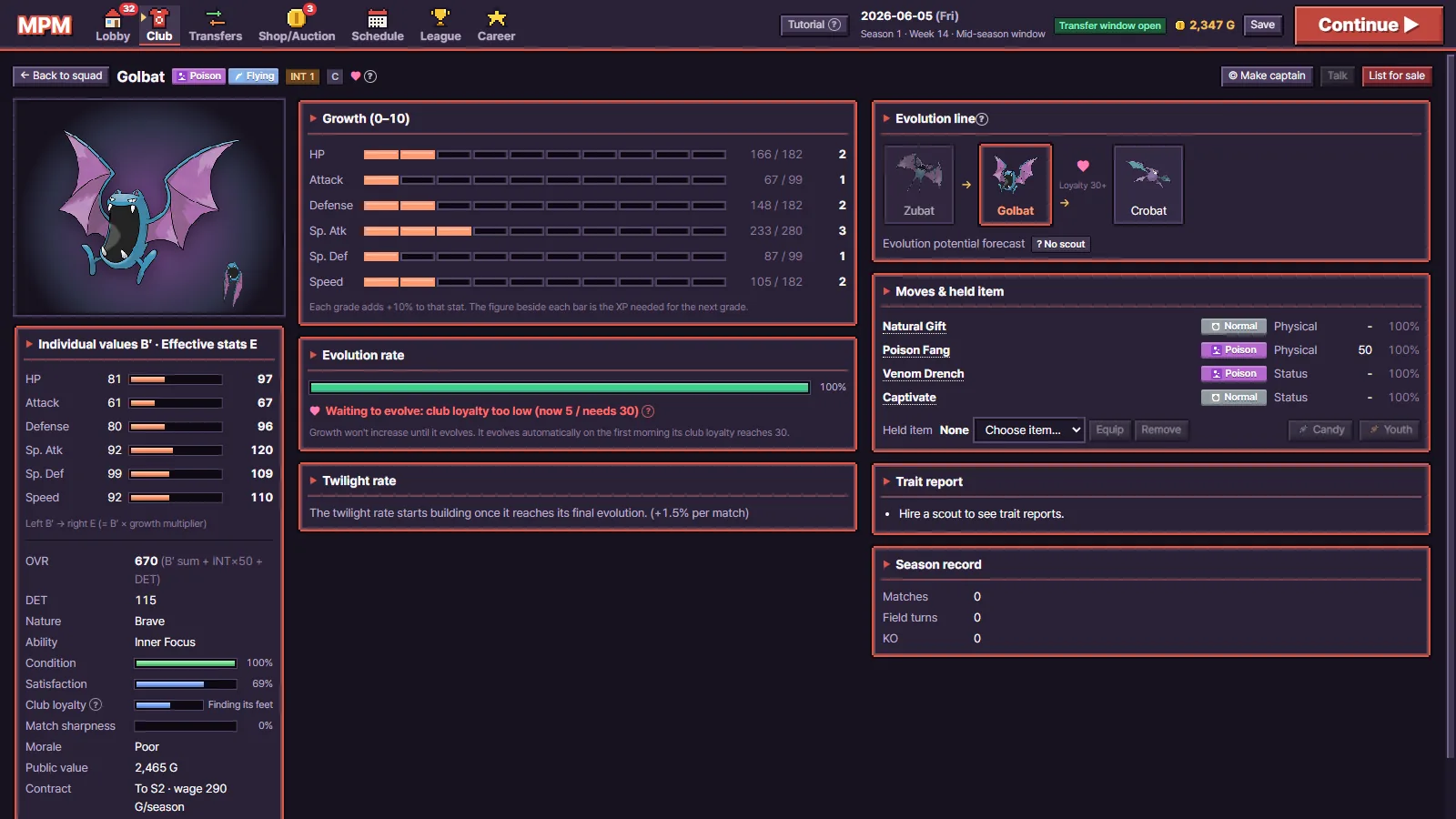
Task: Collapse the Moves & held item section
Action: pyautogui.click(x=886, y=291)
